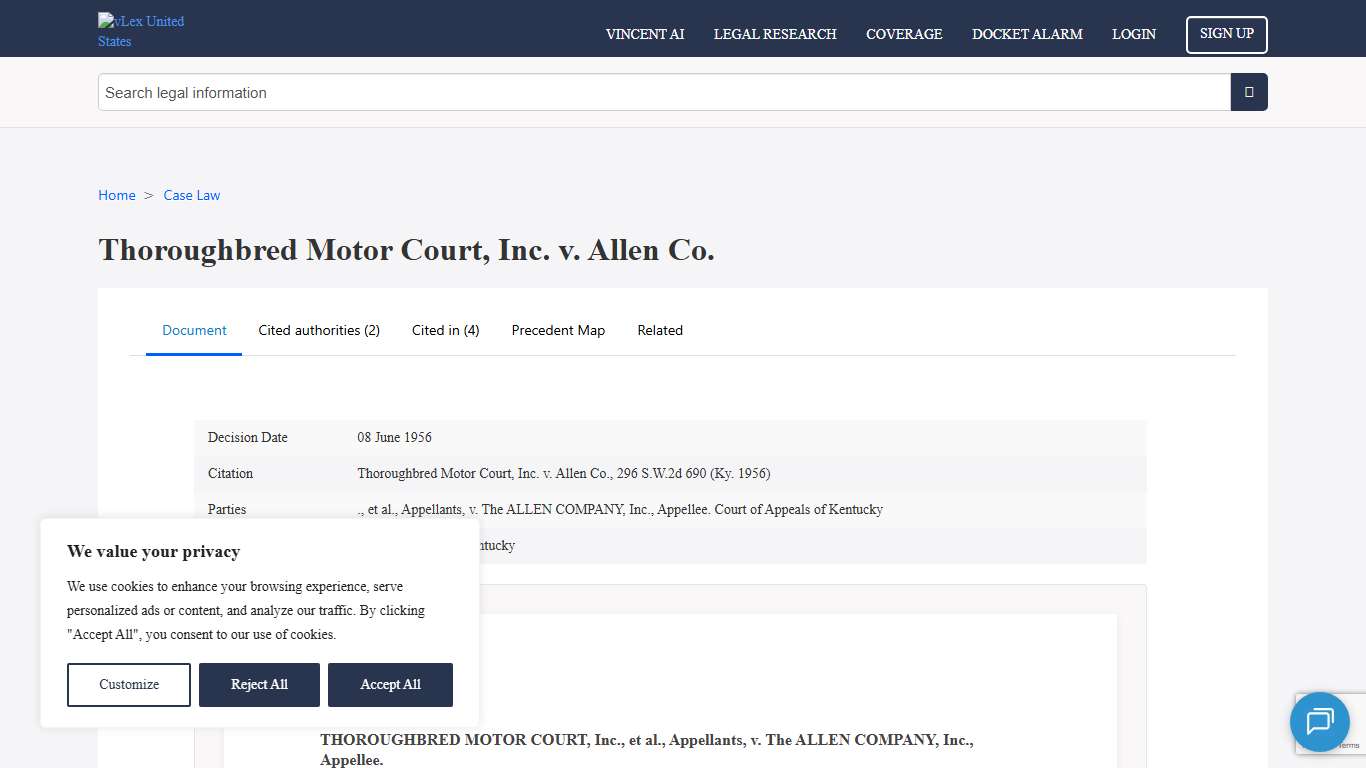Visit the DOCKET ALARM page
Image resolution: width=1366 pixels, height=768 pixels.
pos(1027,34)
